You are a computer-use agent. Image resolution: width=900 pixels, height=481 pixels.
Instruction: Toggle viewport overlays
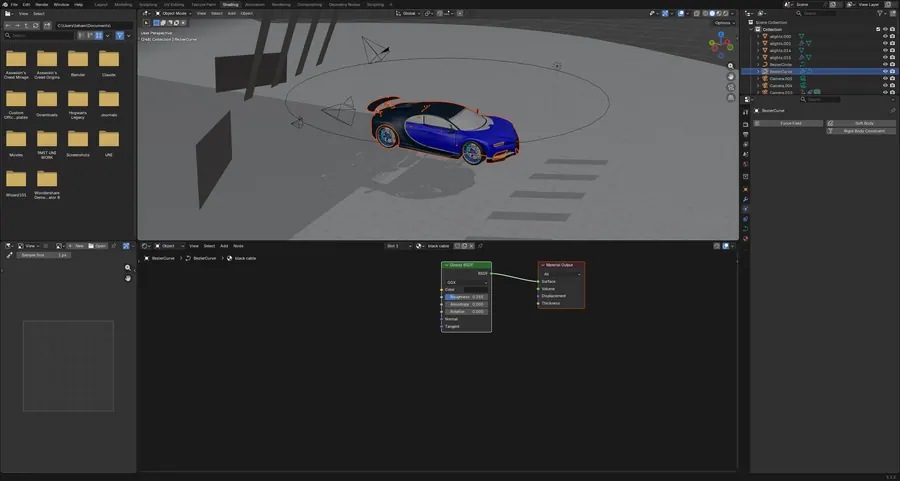[x=681, y=13]
